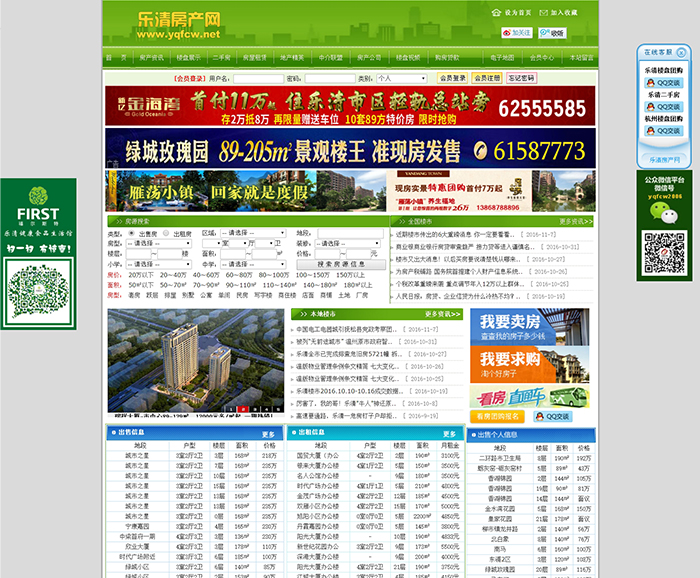
Task: Open QQ交谈 under 乐清二手房
Action: (x=664, y=107)
